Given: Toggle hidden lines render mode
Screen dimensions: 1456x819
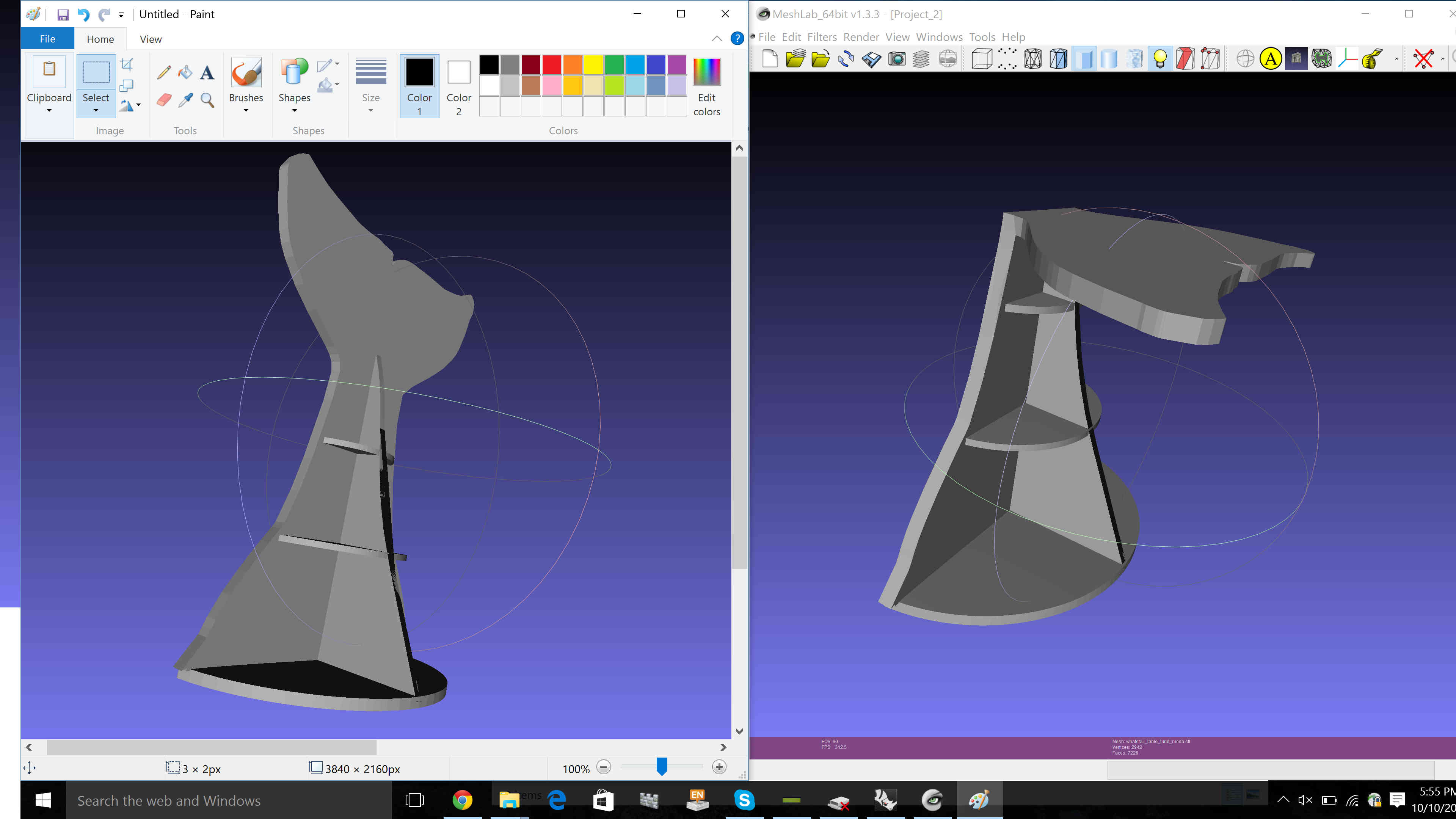Looking at the screenshot, I should 1058,58.
